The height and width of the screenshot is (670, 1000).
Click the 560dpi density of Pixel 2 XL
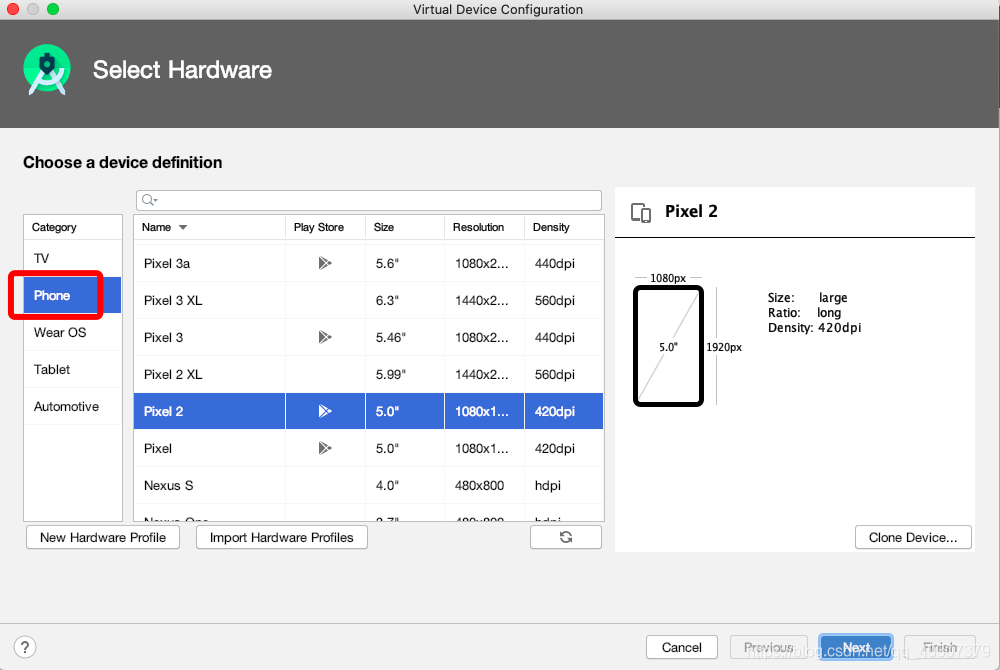[554, 374]
